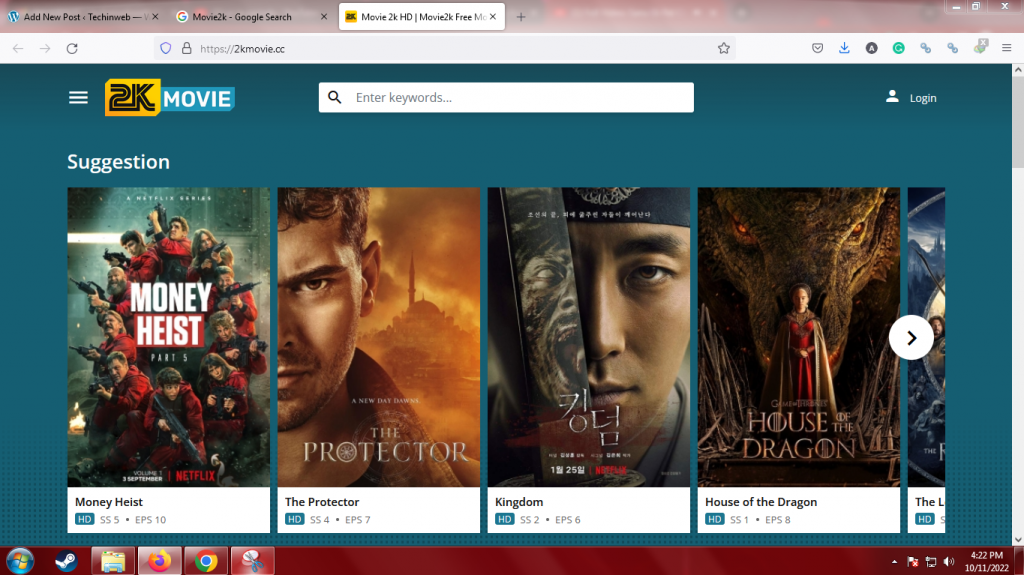The image size is (1024, 575).
Task: Open the Firefox application menu
Action: tap(1006, 48)
